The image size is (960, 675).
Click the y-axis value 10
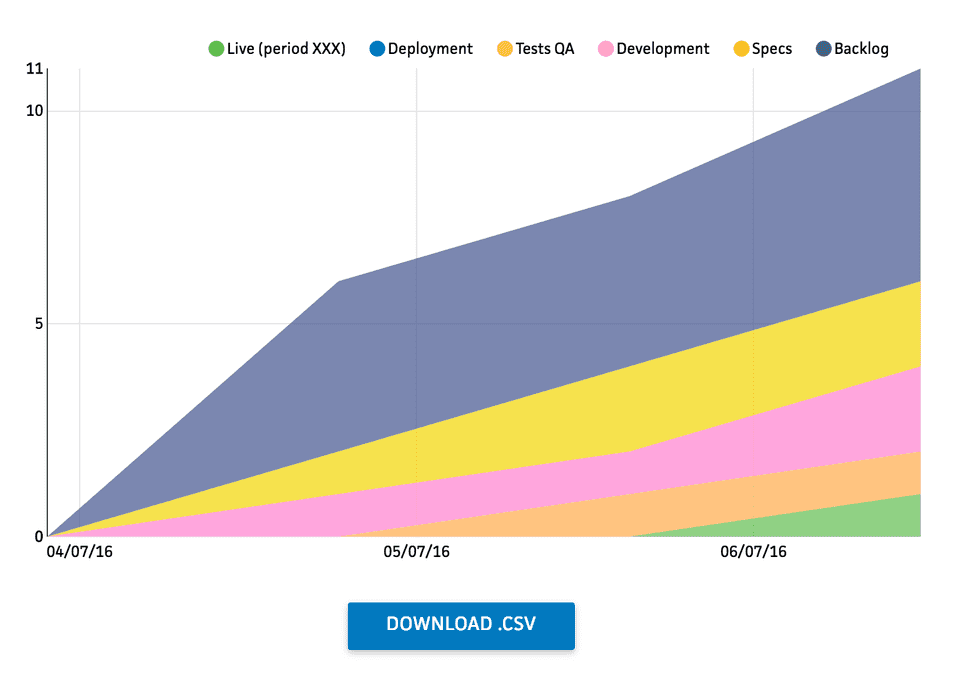tap(34, 111)
